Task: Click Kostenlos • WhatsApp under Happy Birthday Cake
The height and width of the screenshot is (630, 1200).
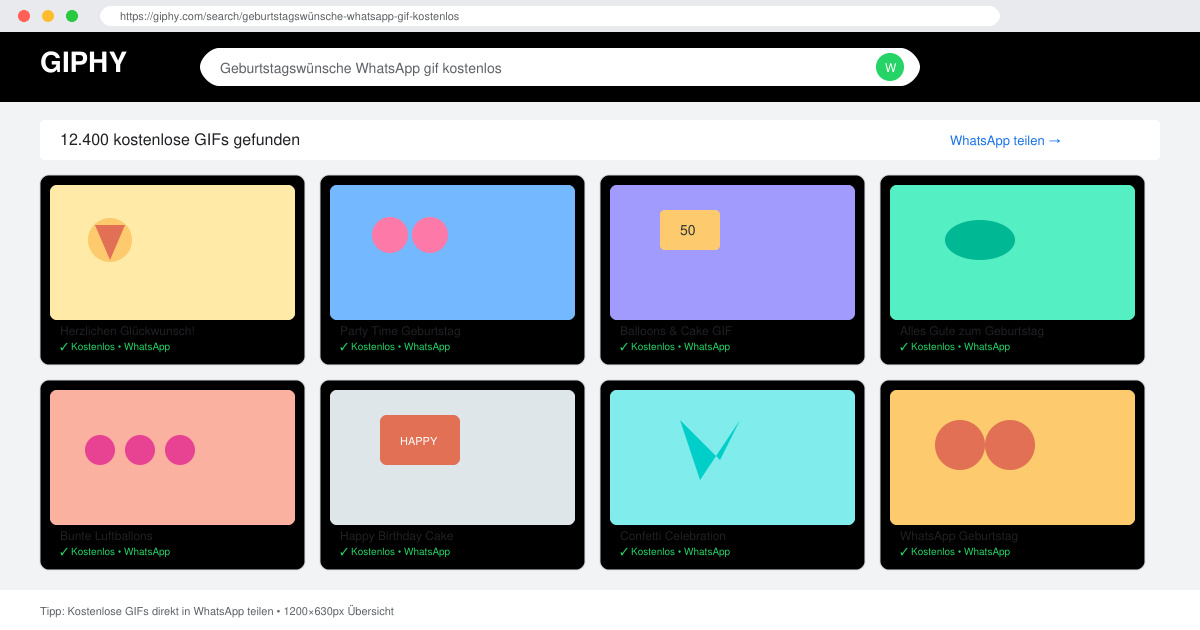Action: pos(394,552)
